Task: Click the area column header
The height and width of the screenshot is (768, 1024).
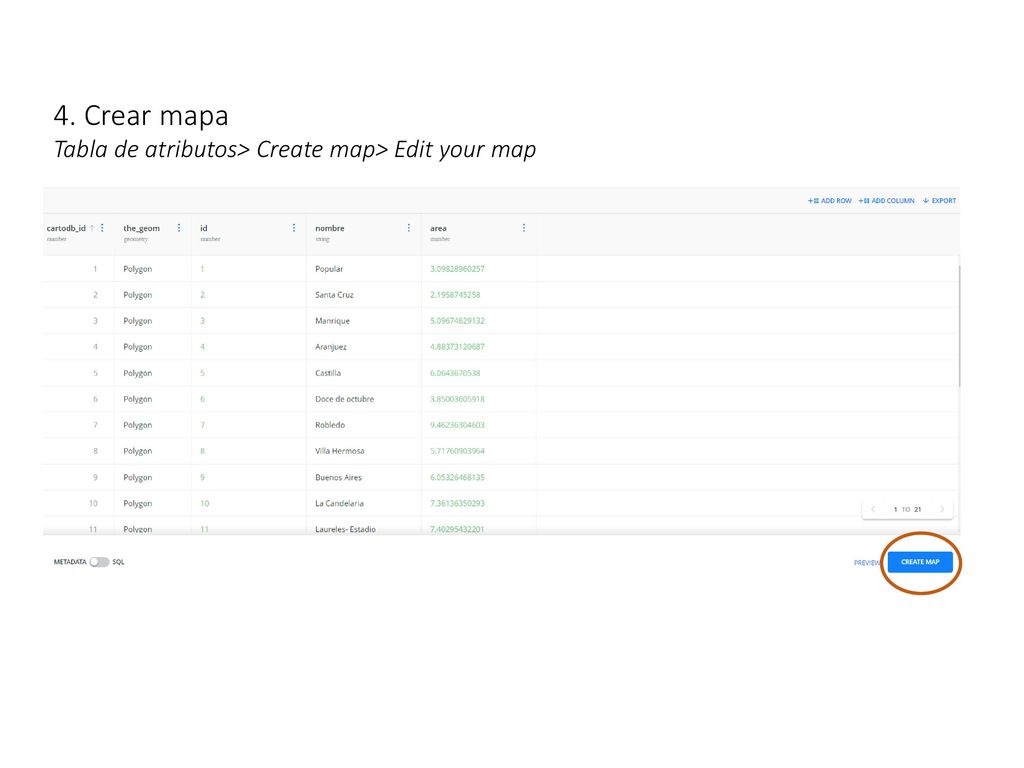Action: click(438, 228)
